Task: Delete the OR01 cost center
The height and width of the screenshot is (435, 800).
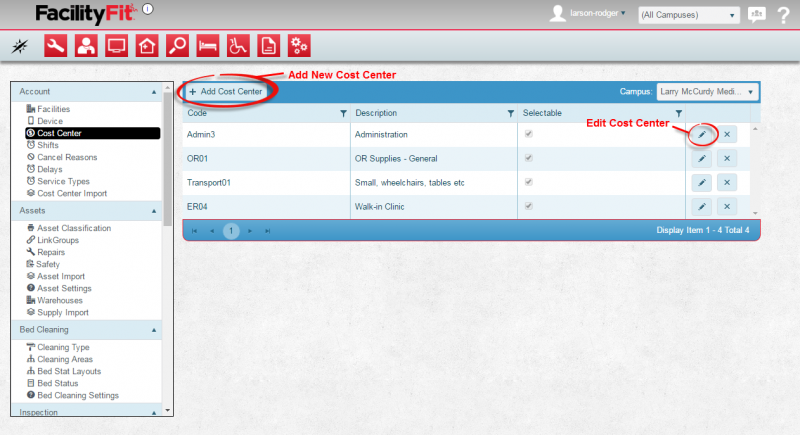Action: 727,159
